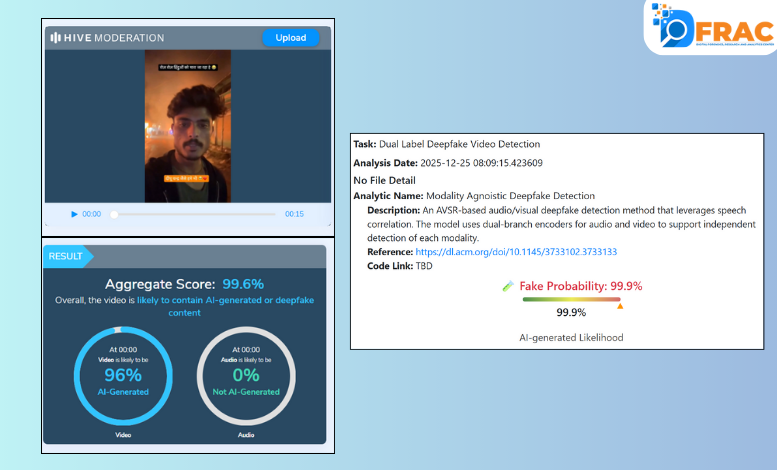Click the Fake Probability: 99.9% heading
This screenshot has width=777, height=470.
tap(580, 286)
